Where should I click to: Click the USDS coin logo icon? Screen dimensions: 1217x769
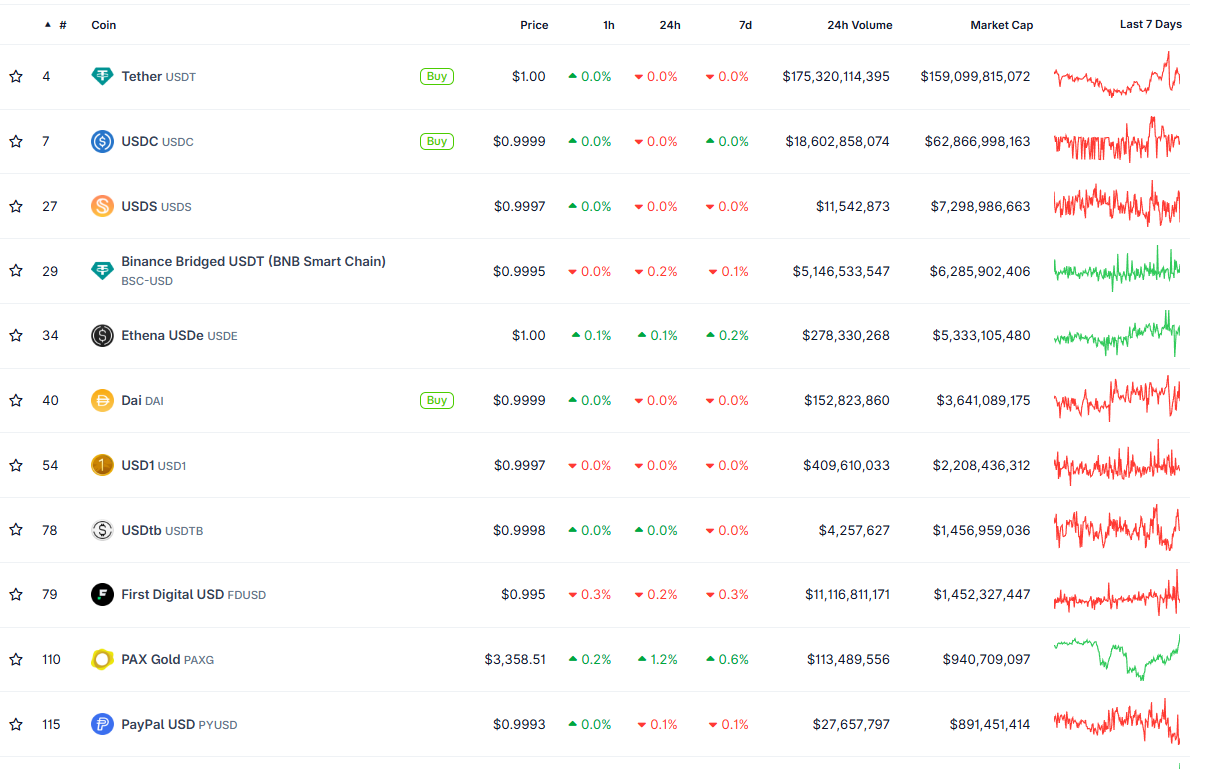[102, 206]
